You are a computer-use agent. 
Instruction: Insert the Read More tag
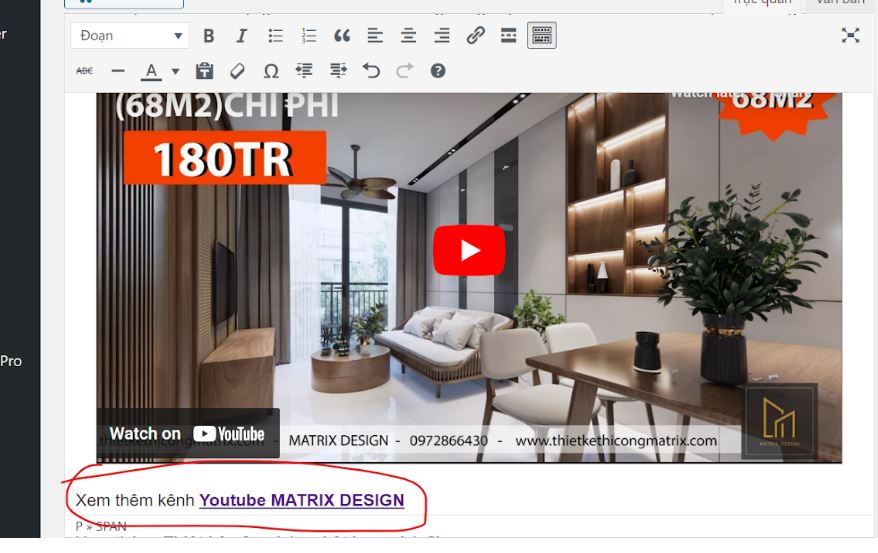point(509,36)
